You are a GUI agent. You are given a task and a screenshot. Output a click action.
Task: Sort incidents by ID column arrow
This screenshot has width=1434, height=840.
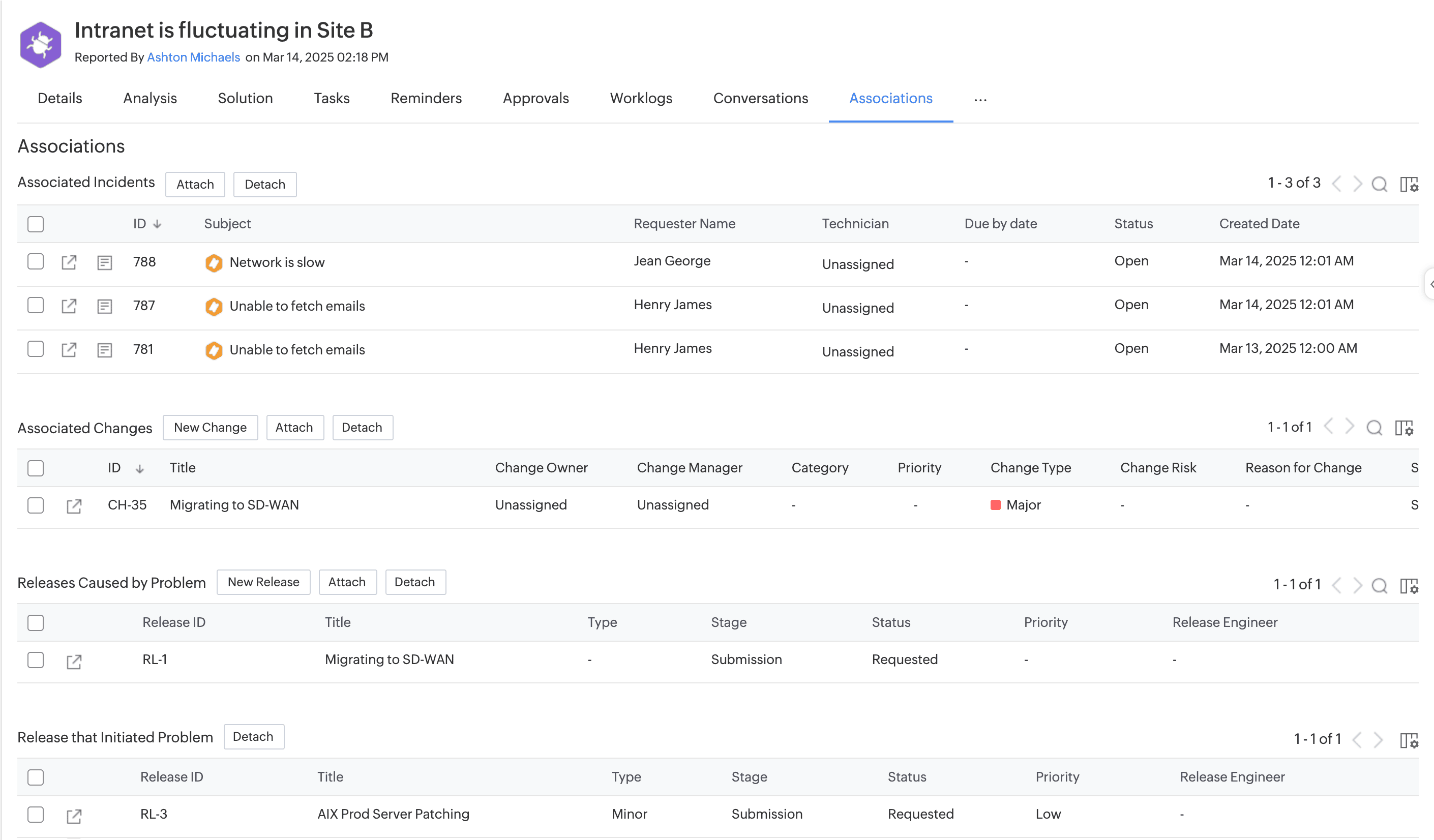coord(157,224)
